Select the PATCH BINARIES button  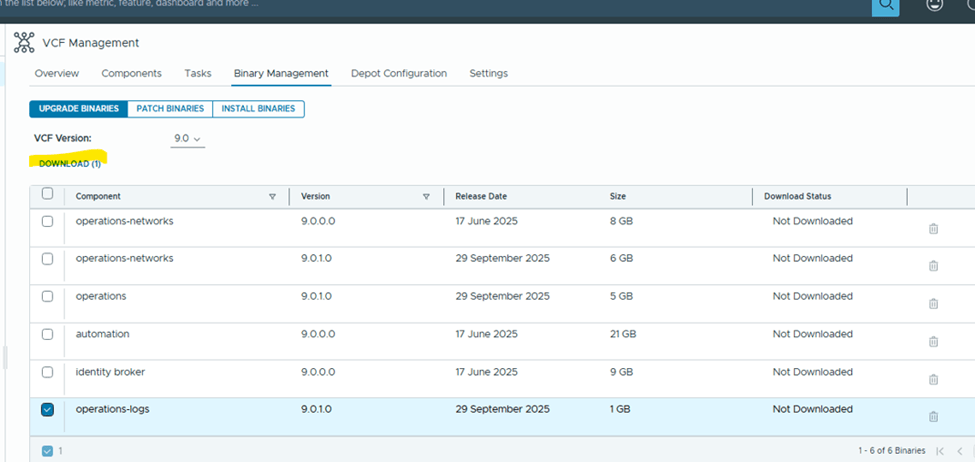170,108
